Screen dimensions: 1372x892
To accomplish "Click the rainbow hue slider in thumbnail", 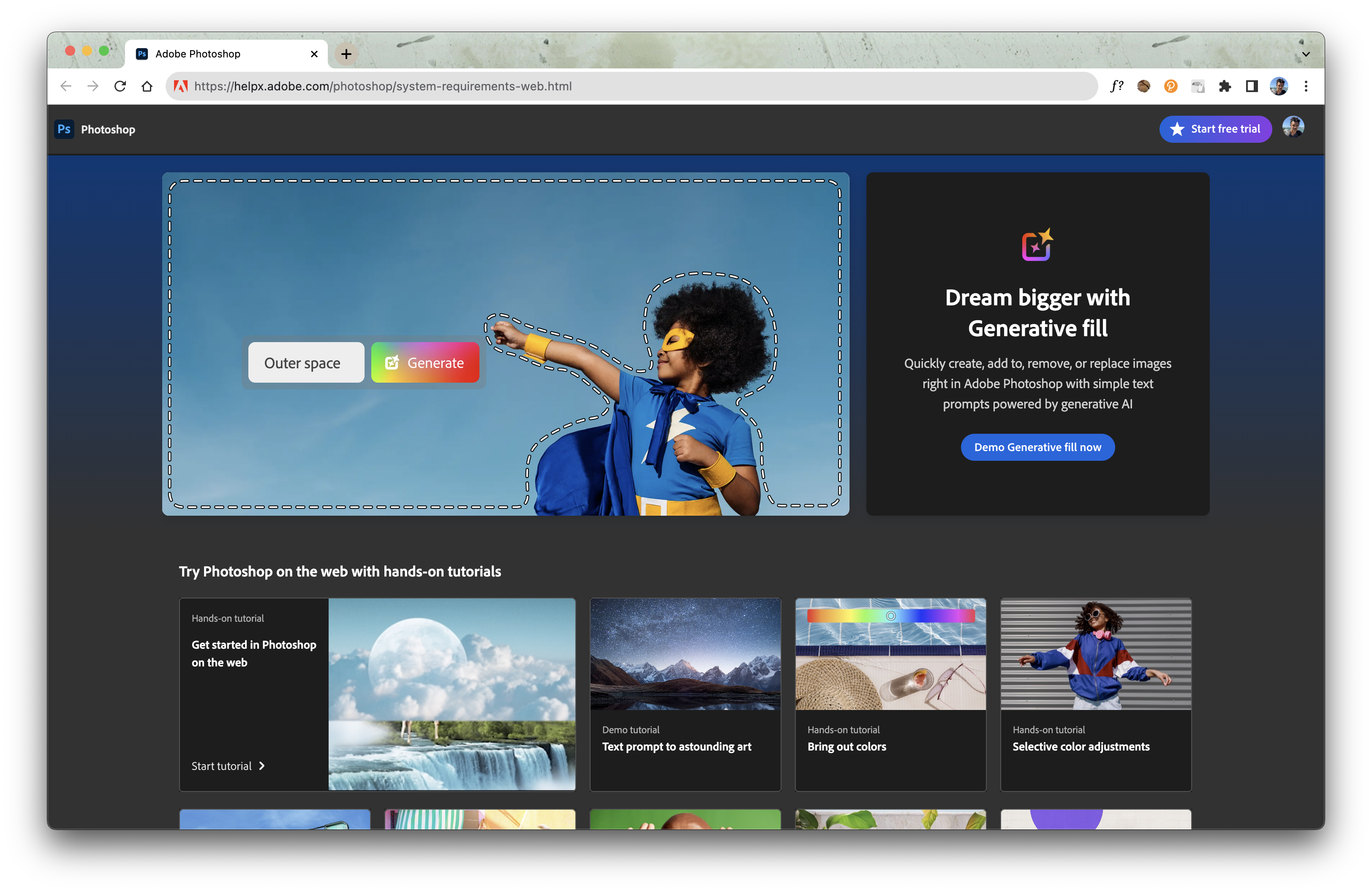I will click(890, 616).
